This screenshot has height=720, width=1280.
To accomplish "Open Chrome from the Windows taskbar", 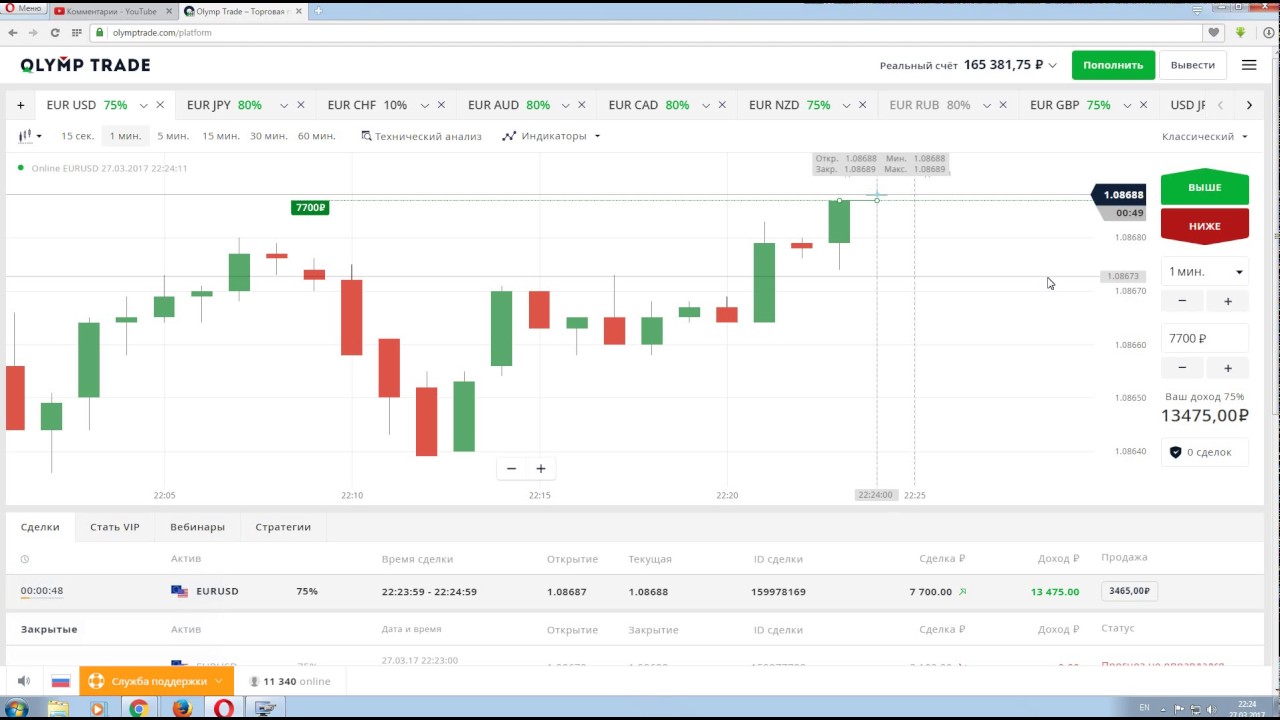I will click(139, 708).
